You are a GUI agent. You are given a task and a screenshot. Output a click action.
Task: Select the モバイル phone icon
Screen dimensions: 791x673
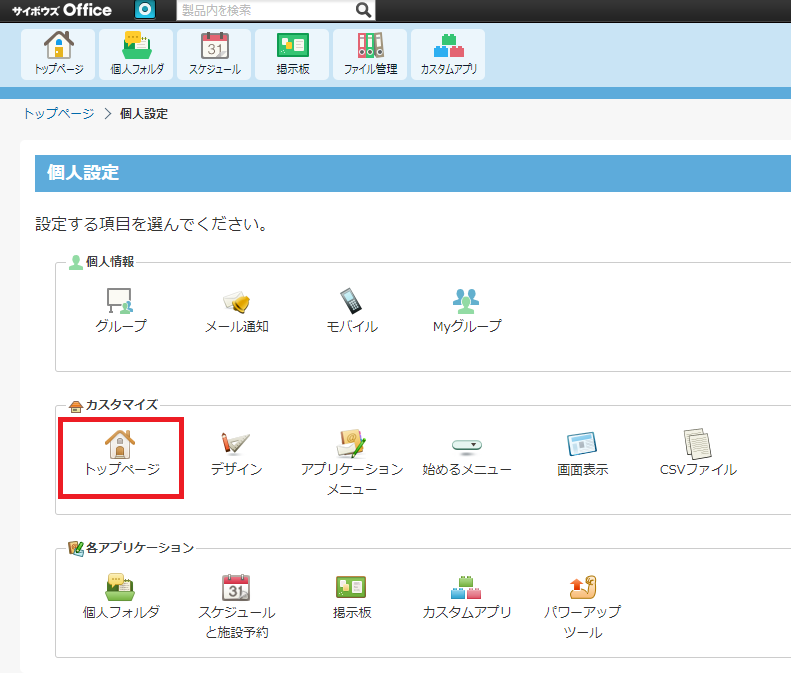tap(352, 301)
